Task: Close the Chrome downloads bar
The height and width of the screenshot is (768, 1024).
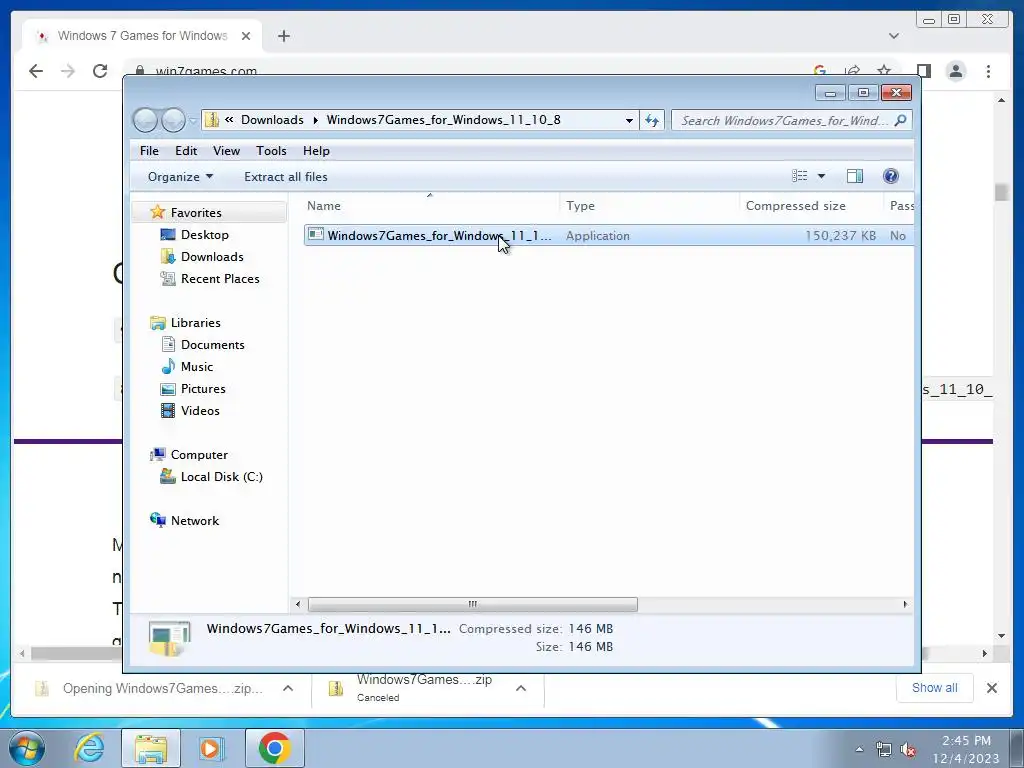Action: coord(991,688)
